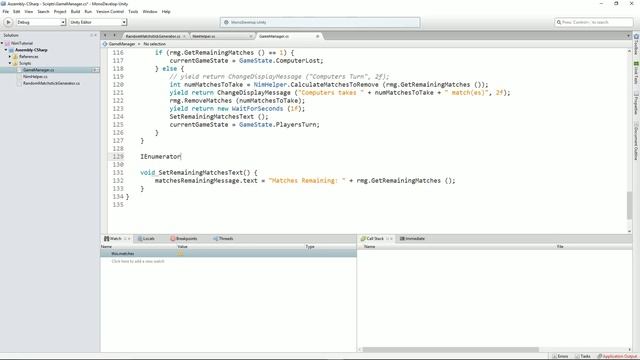Open the Project menu
Image resolution: width=640 pixels, height=360 pixels.
[x=60, y=11]
